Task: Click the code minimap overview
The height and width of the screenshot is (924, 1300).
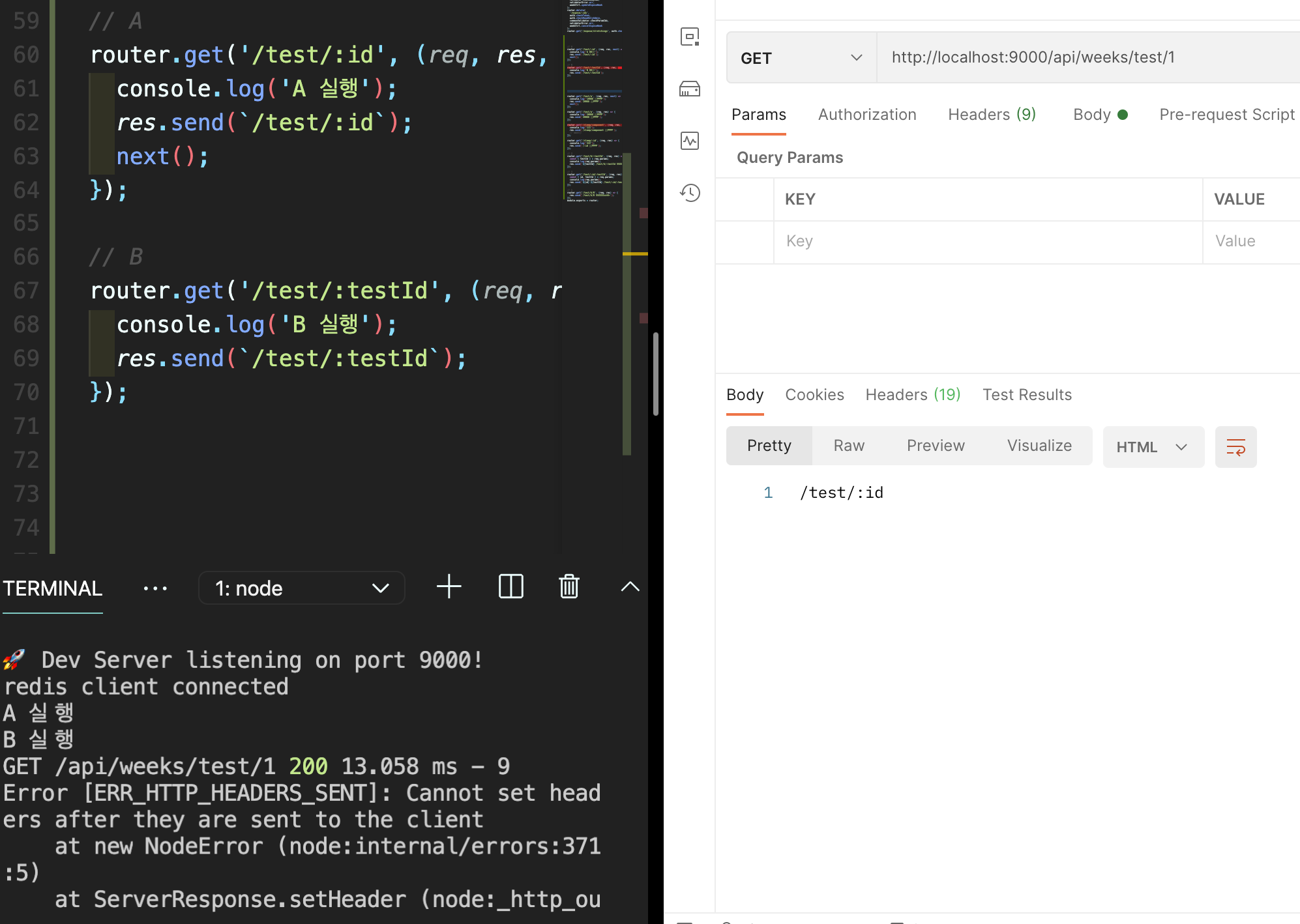Action: pos(594,102)
